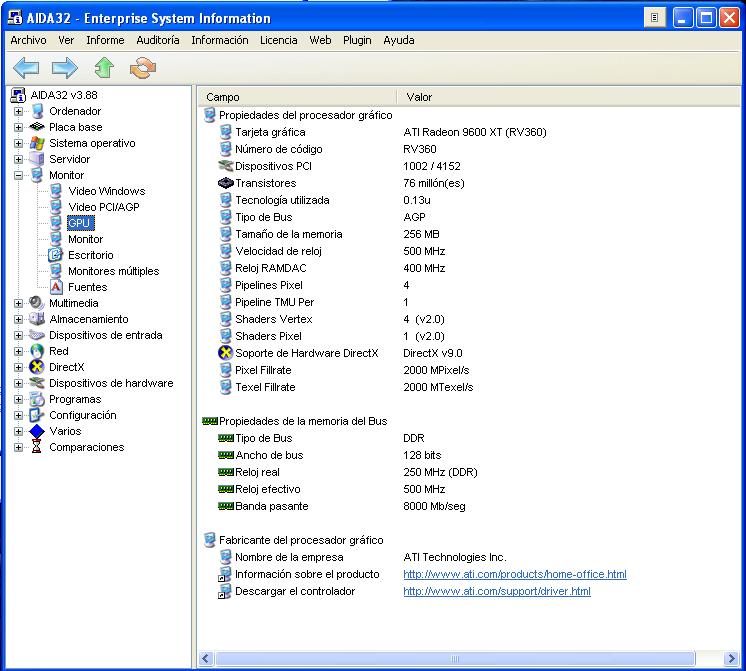Collapse the Monitor tree node
Image resolution: width=746 pixels, height=671 pixels.
pos(19,175)
